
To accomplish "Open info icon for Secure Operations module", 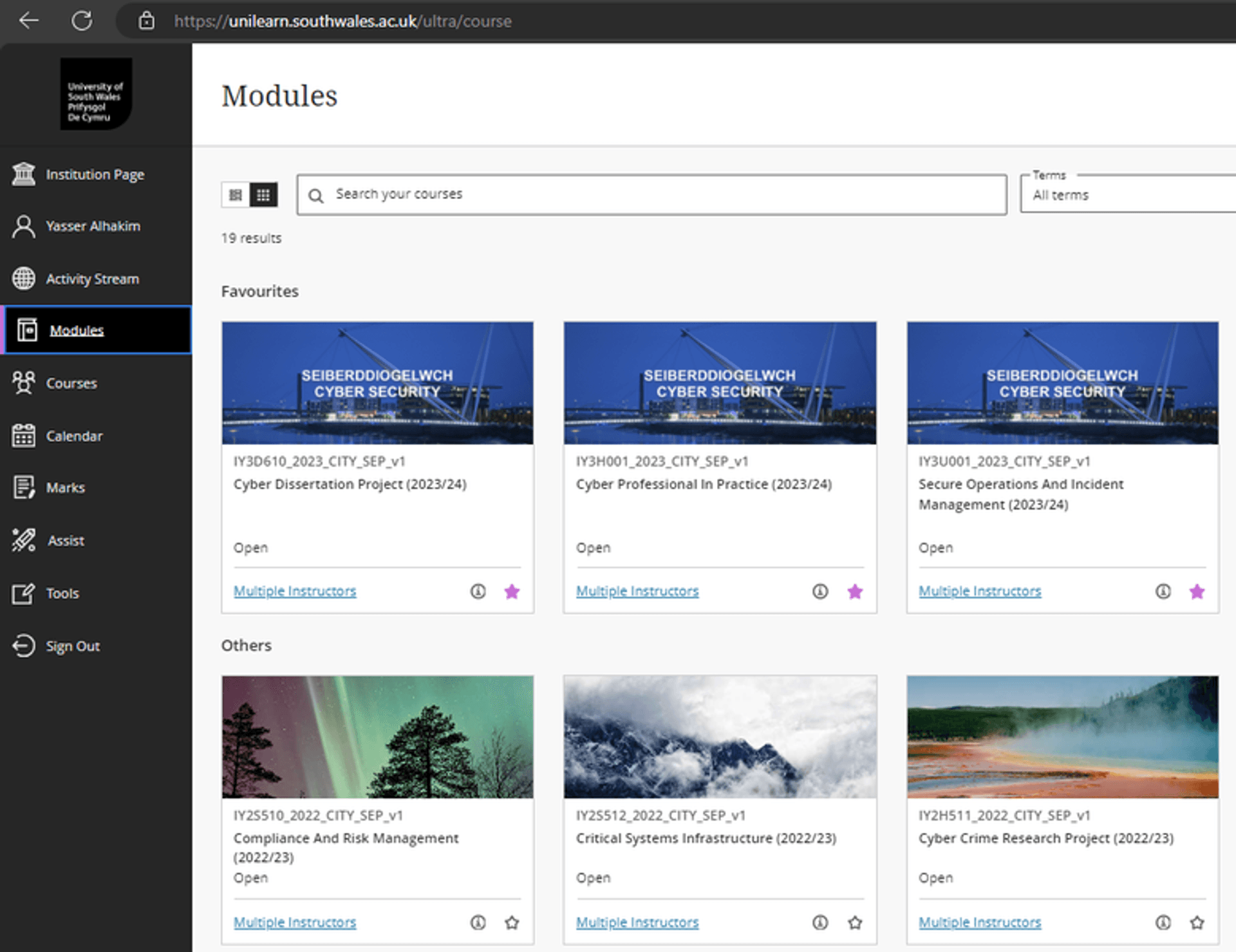I will pyautogui.click(x=1163, y=591).
